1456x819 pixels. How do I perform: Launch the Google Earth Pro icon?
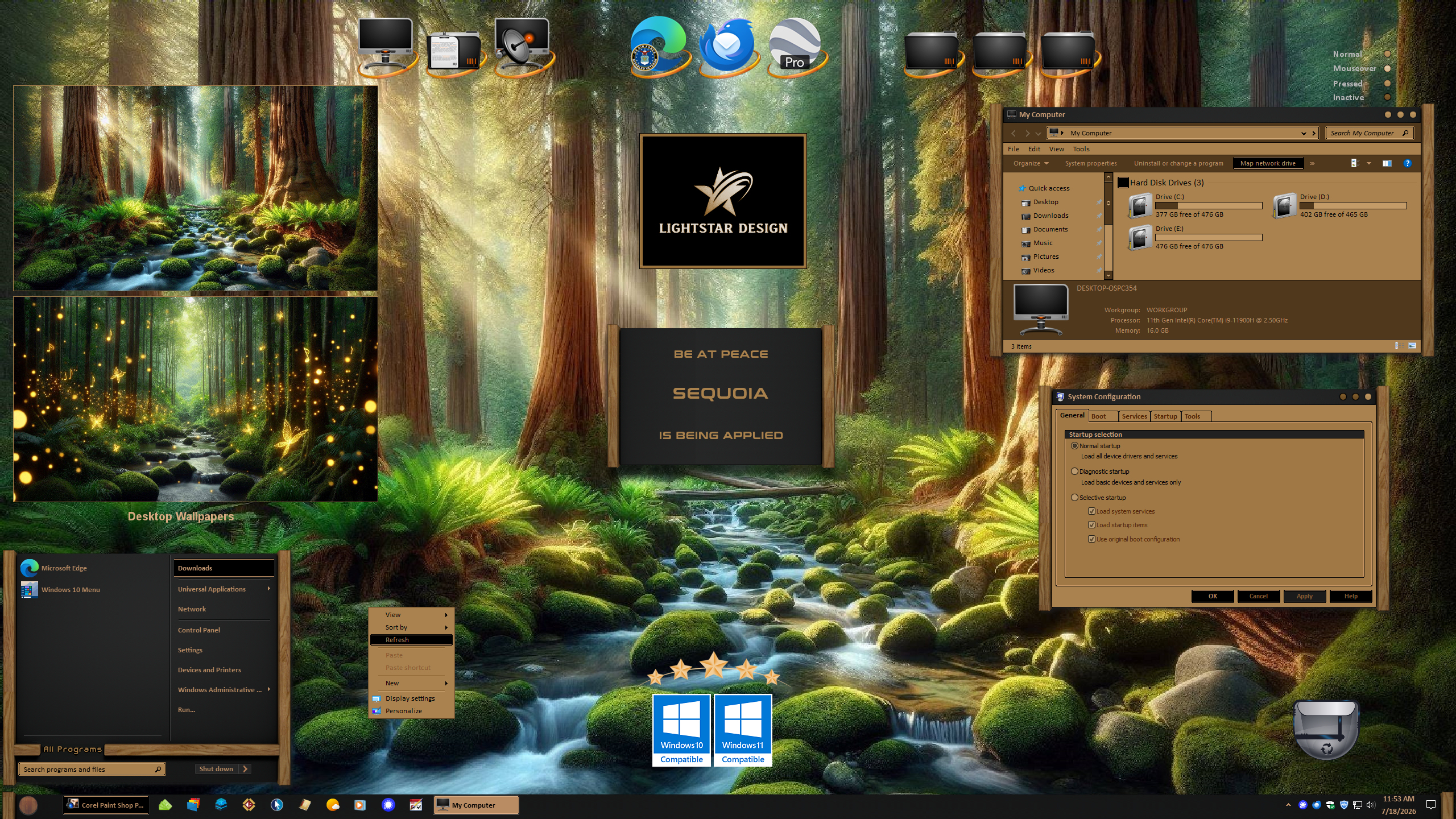click(795, 47)
